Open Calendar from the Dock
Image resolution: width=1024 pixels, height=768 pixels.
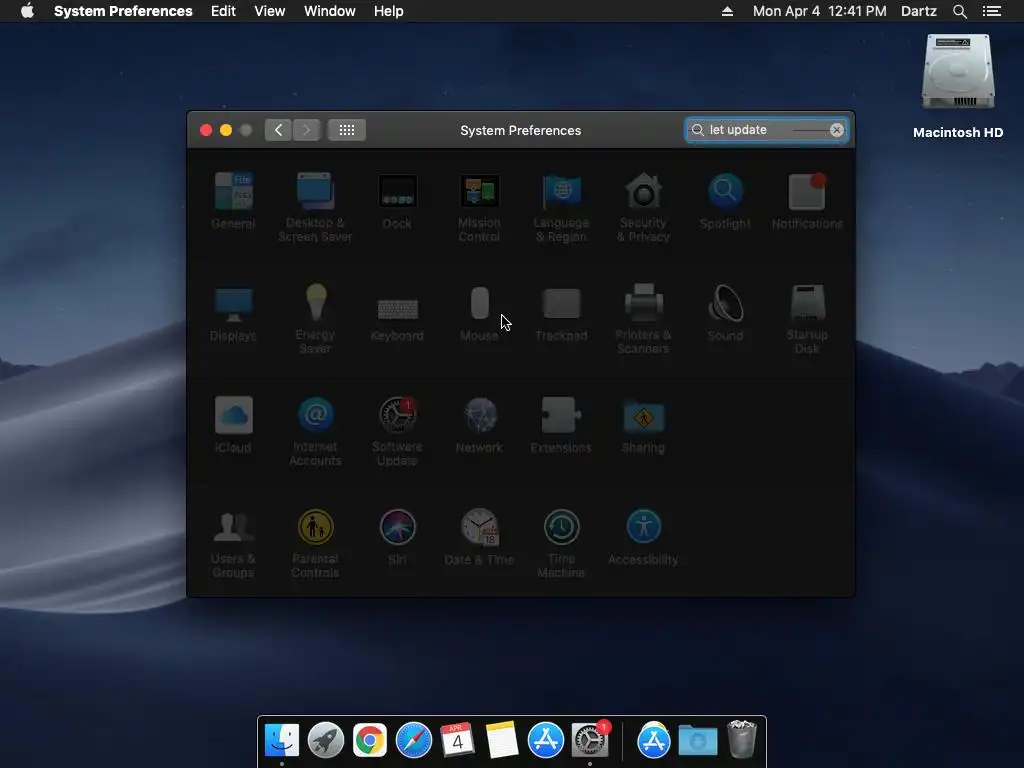point(457,740)
